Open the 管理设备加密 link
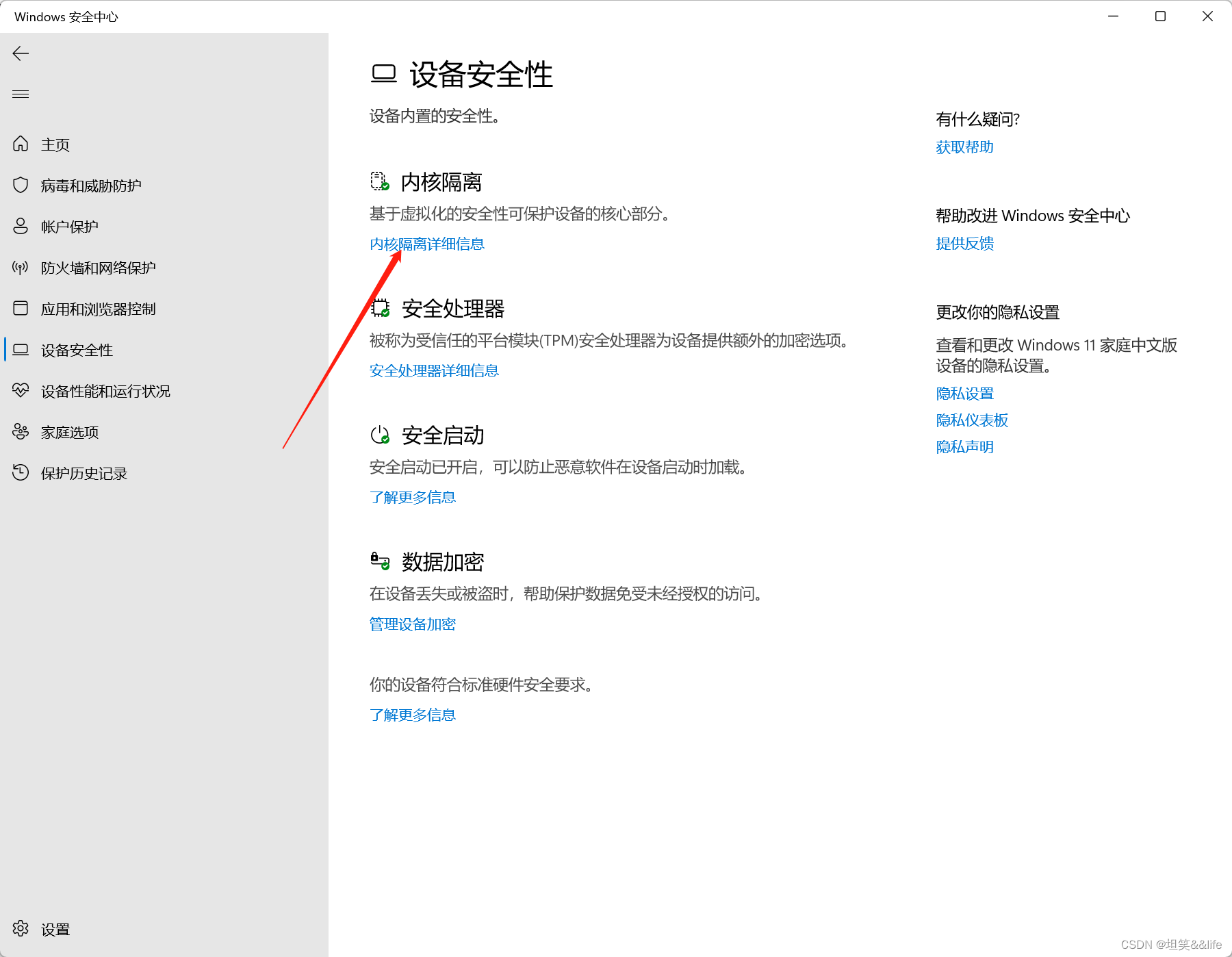Screen dimensions: 1232x957 point(413,624)
